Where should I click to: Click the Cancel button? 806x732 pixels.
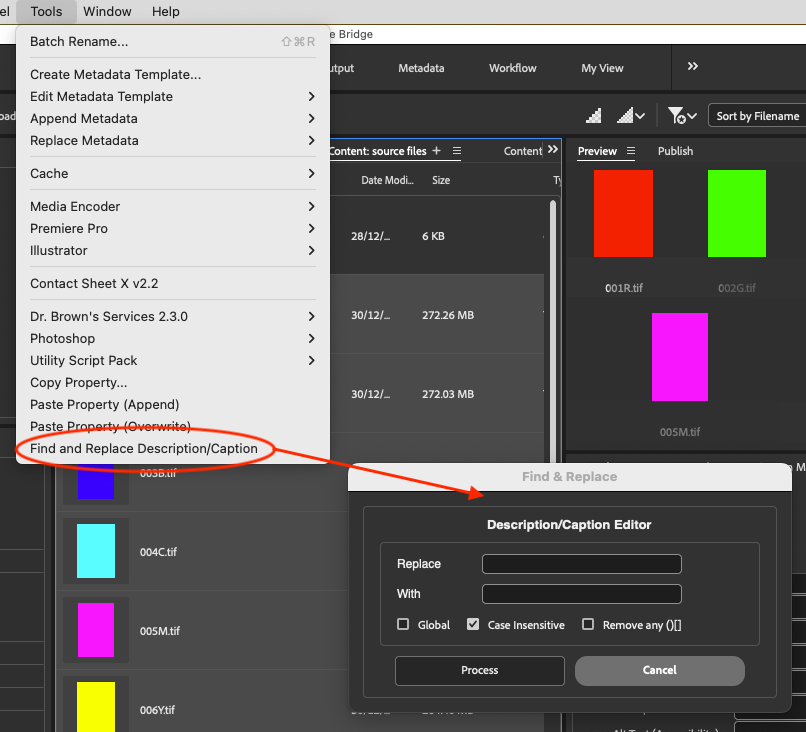tap(659, 670)
